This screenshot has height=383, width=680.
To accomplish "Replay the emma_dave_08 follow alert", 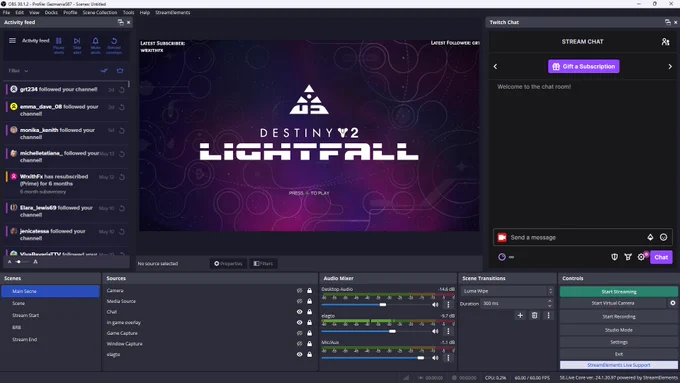I will [122, 107].
